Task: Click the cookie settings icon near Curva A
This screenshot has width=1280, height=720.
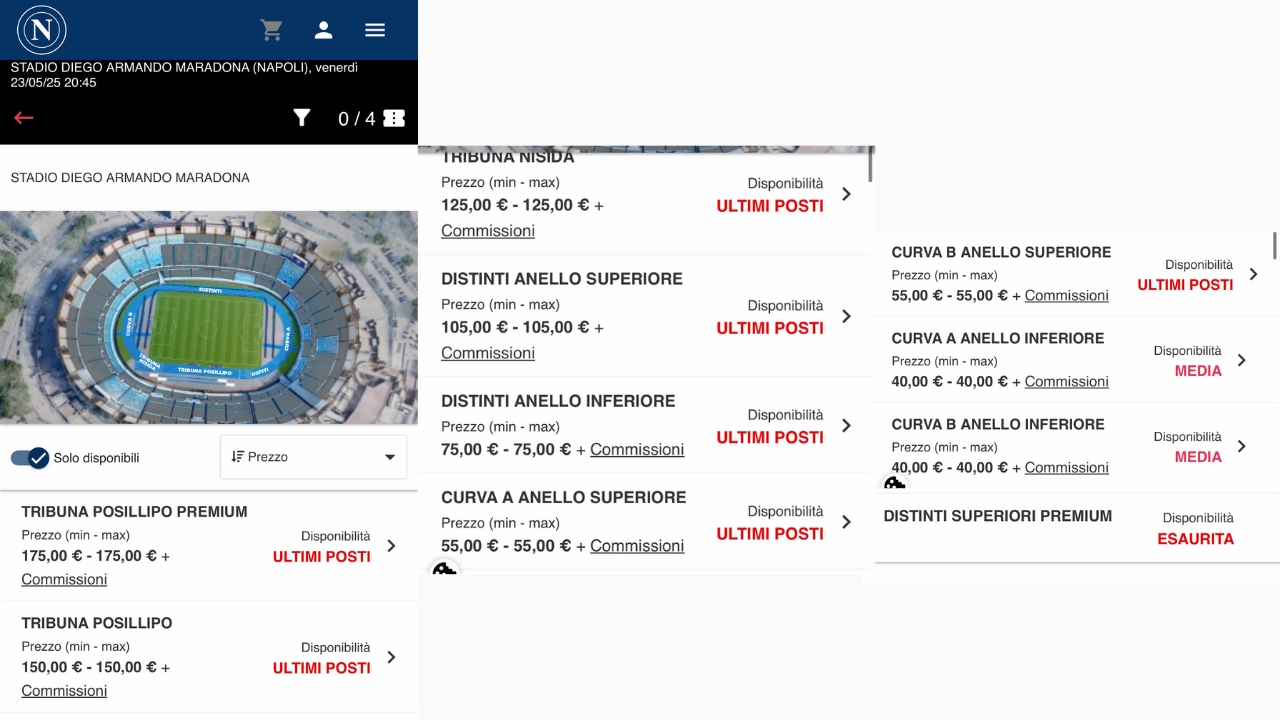Action: [444, 570]
